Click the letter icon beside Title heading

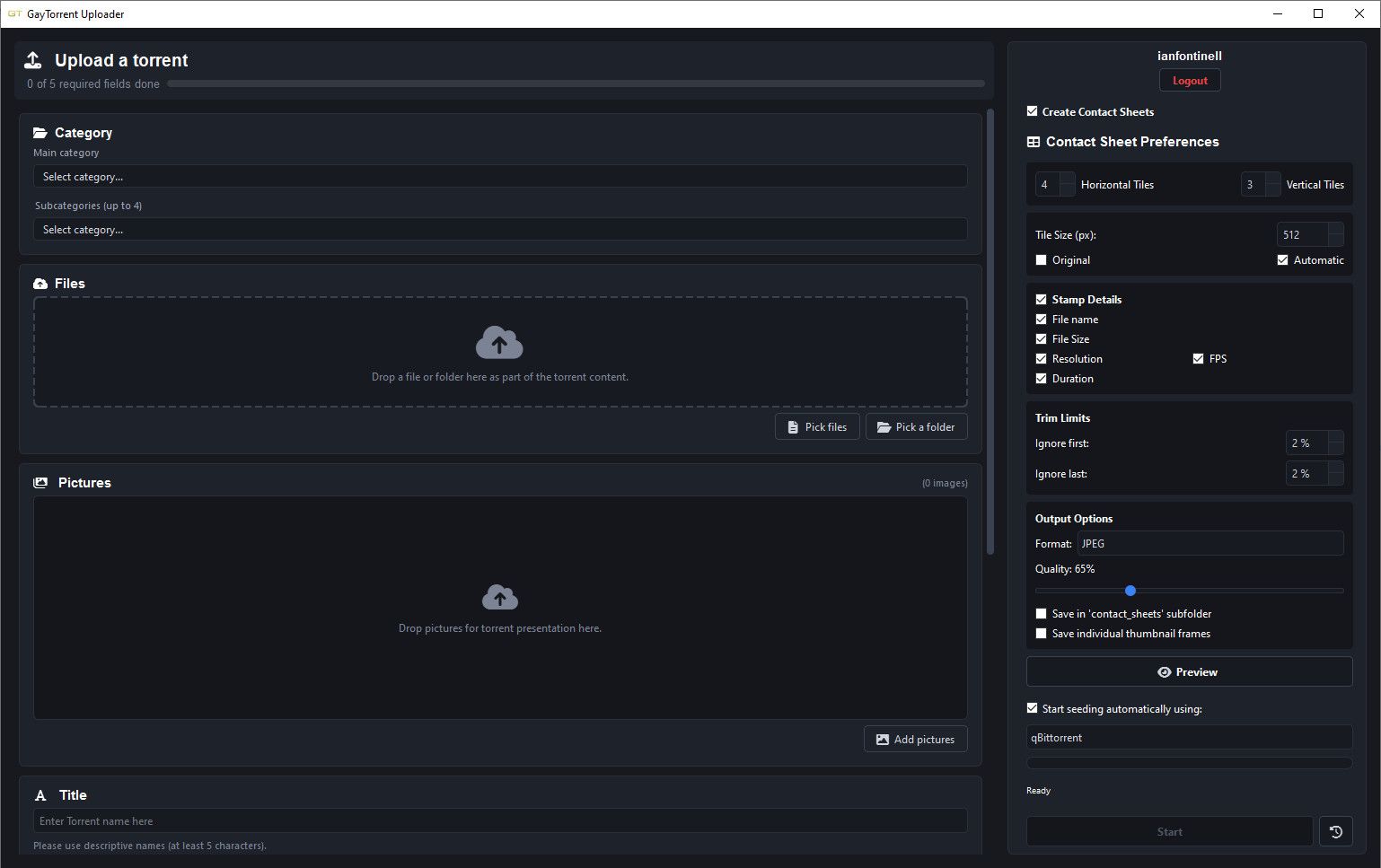click(x=40, y=795)
